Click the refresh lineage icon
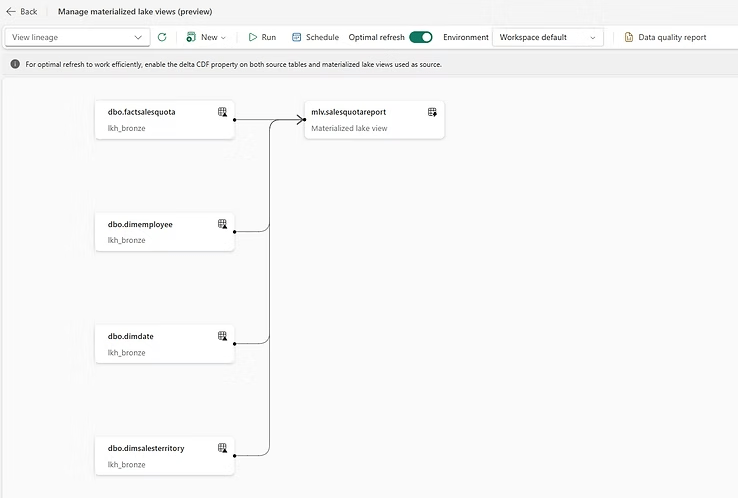This screenshot has height=498, width=738. pos(162,37)
